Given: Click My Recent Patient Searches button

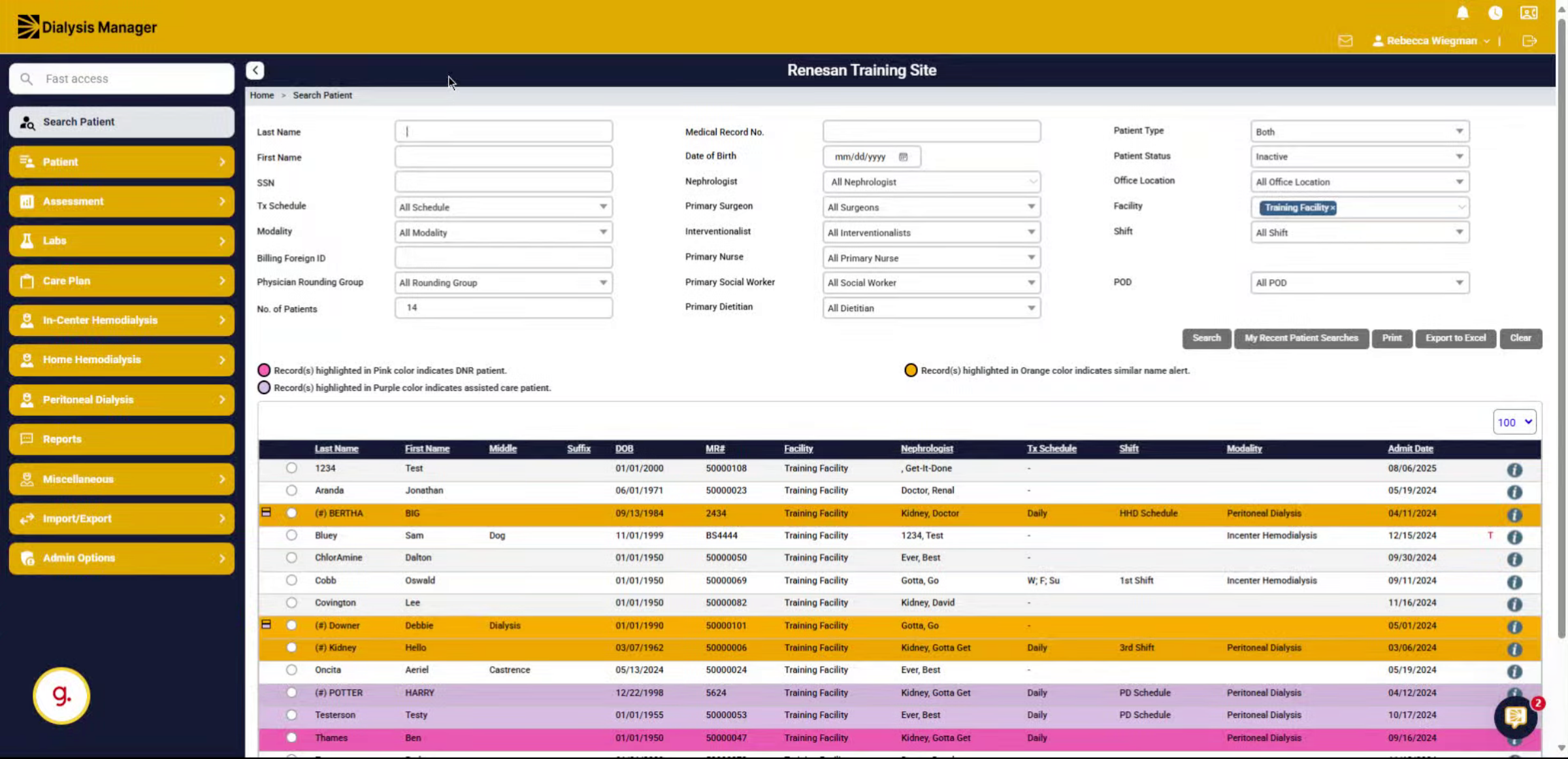Looking at the screenshot, I should [1301, 338].
